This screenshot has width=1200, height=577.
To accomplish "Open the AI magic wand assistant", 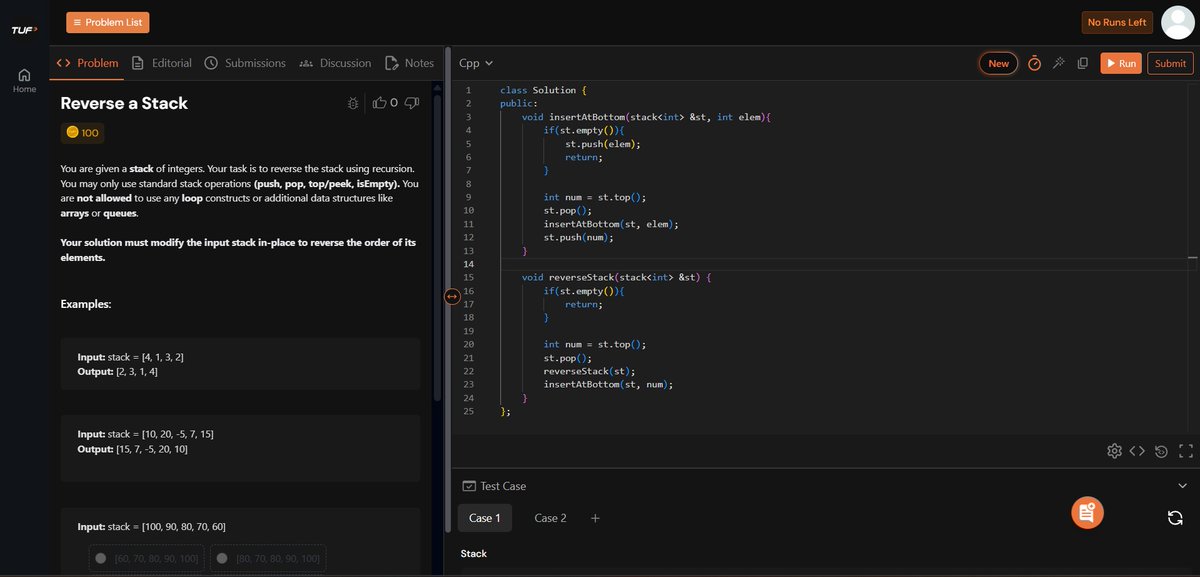I will point(1058,62).
